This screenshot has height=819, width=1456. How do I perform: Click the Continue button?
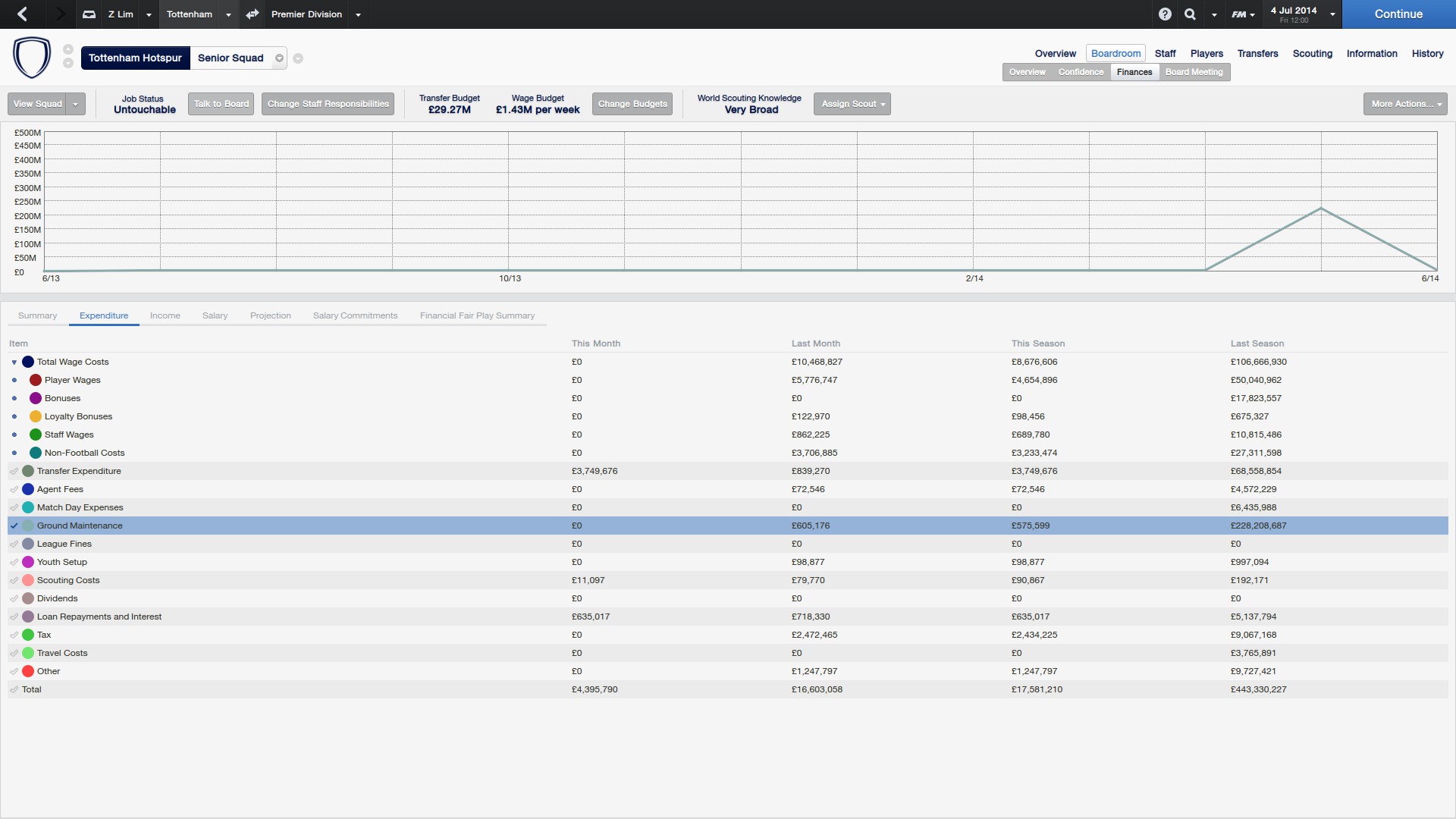(x=1398, y=14)
